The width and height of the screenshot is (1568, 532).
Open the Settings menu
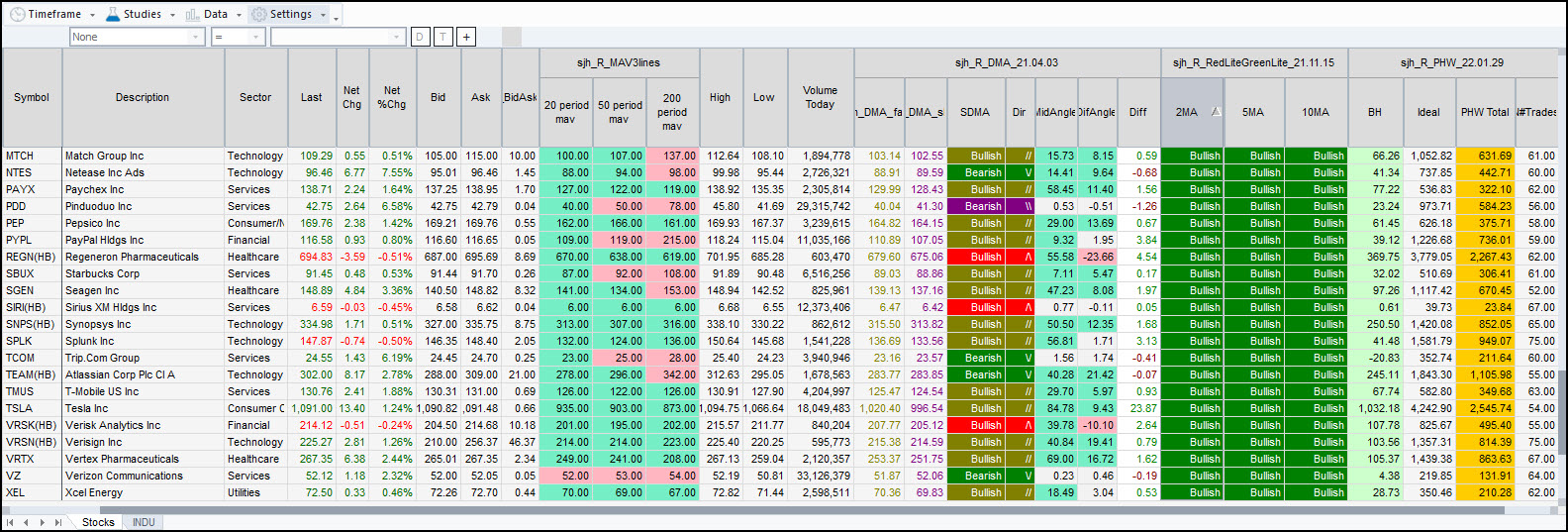pyautogui.click(x=289, y=14)
